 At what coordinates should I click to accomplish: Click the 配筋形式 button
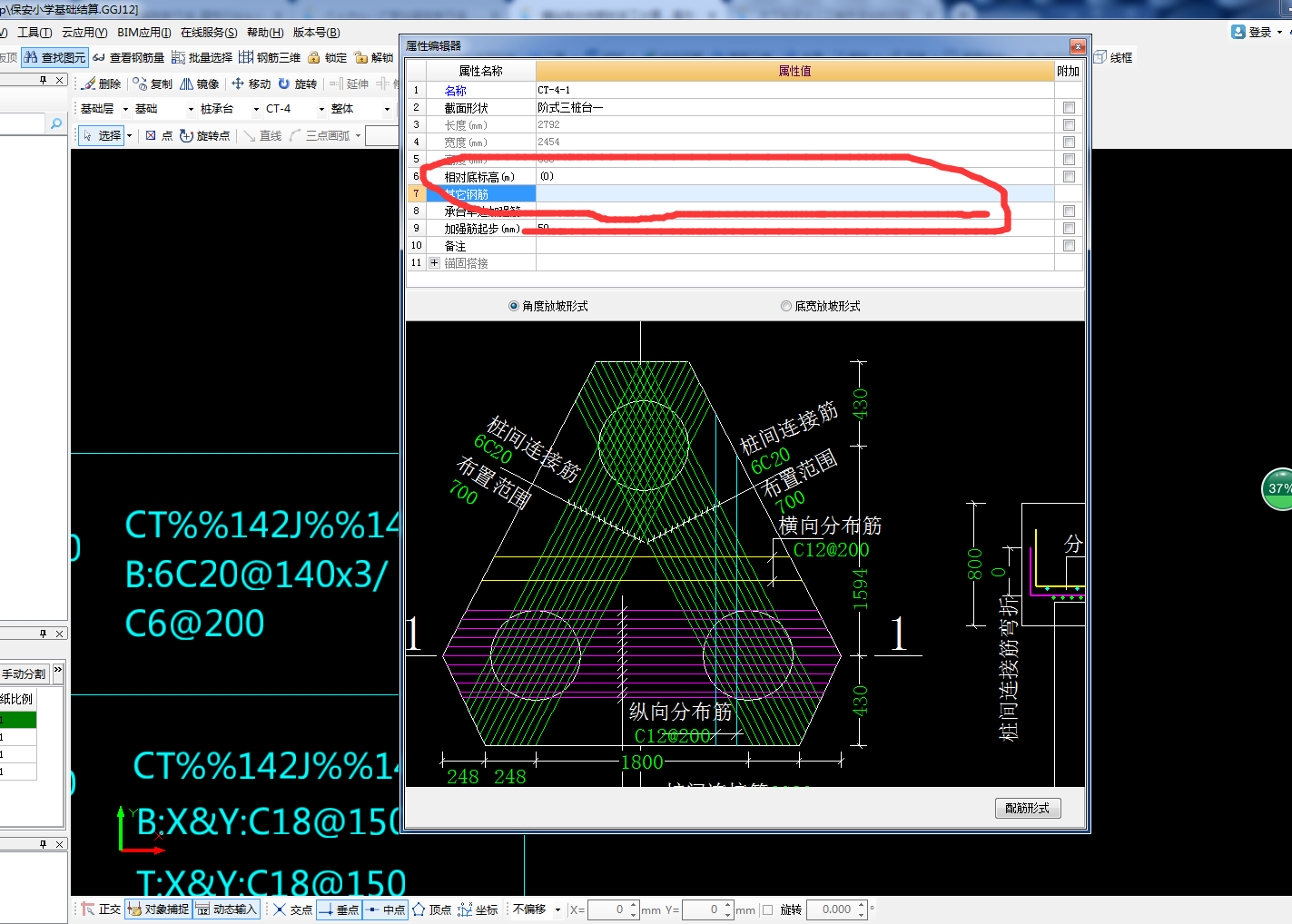click(1027, 808)
